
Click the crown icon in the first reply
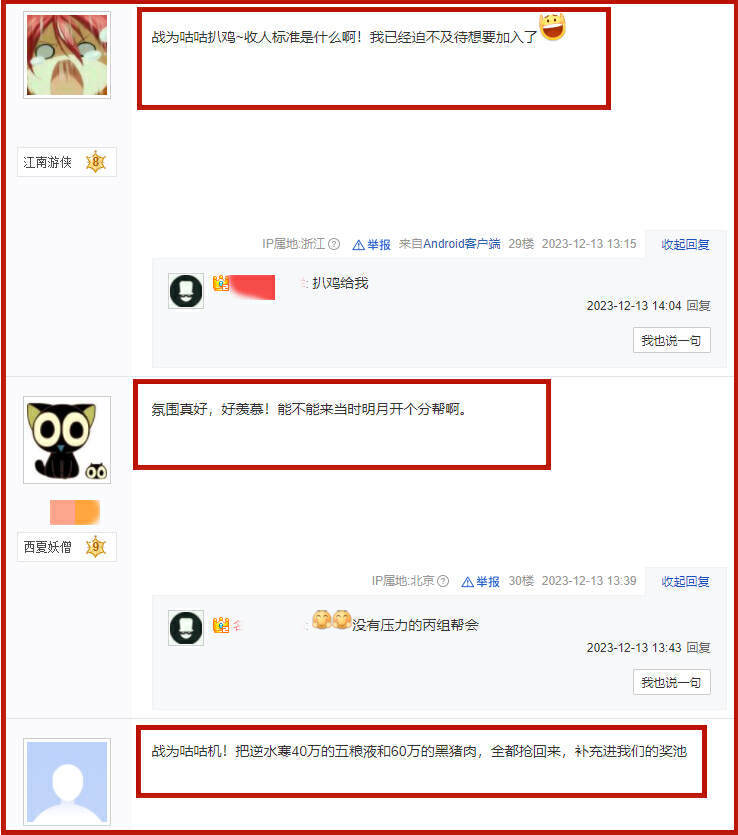pyautogui.click(x=221, y=283)
